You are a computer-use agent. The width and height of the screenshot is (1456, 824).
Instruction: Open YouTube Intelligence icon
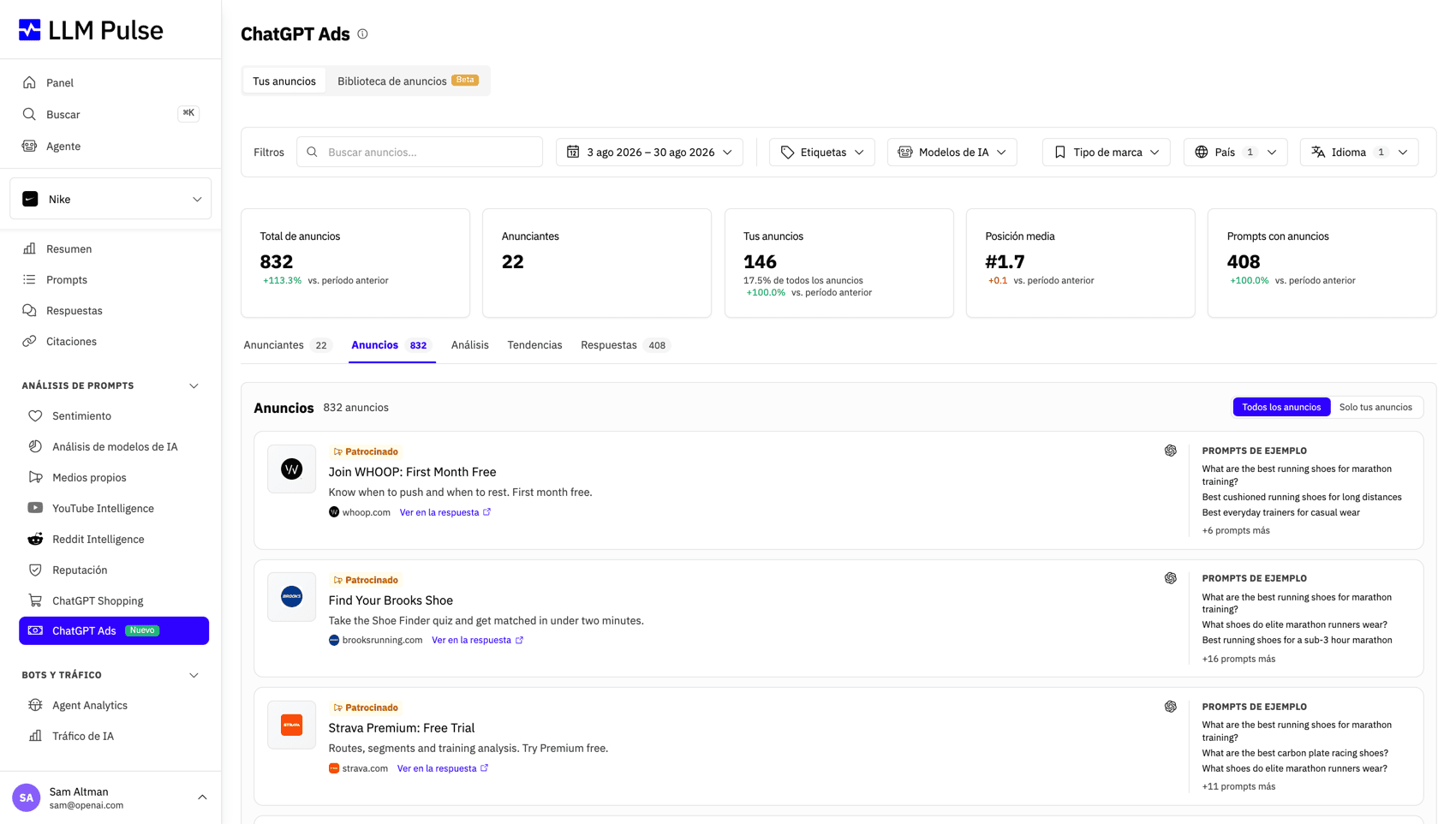35,508
